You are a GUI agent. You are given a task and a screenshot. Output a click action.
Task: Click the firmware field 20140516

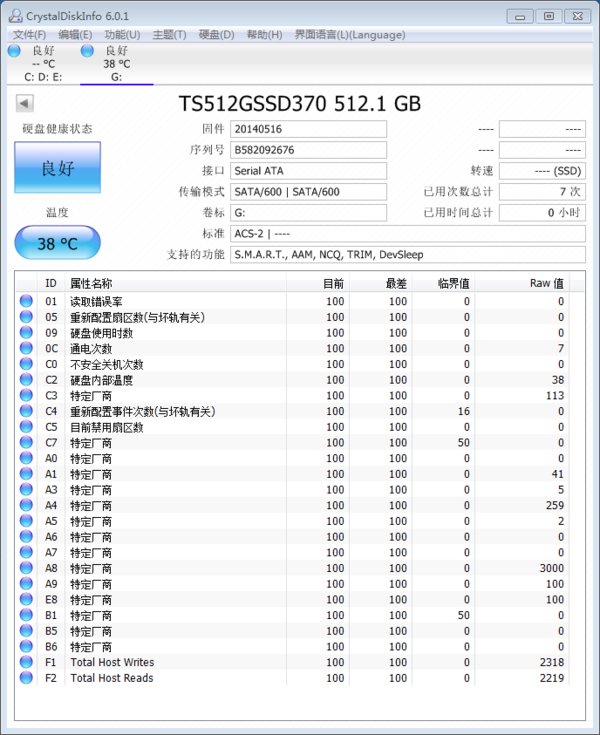tap(308, 129)
